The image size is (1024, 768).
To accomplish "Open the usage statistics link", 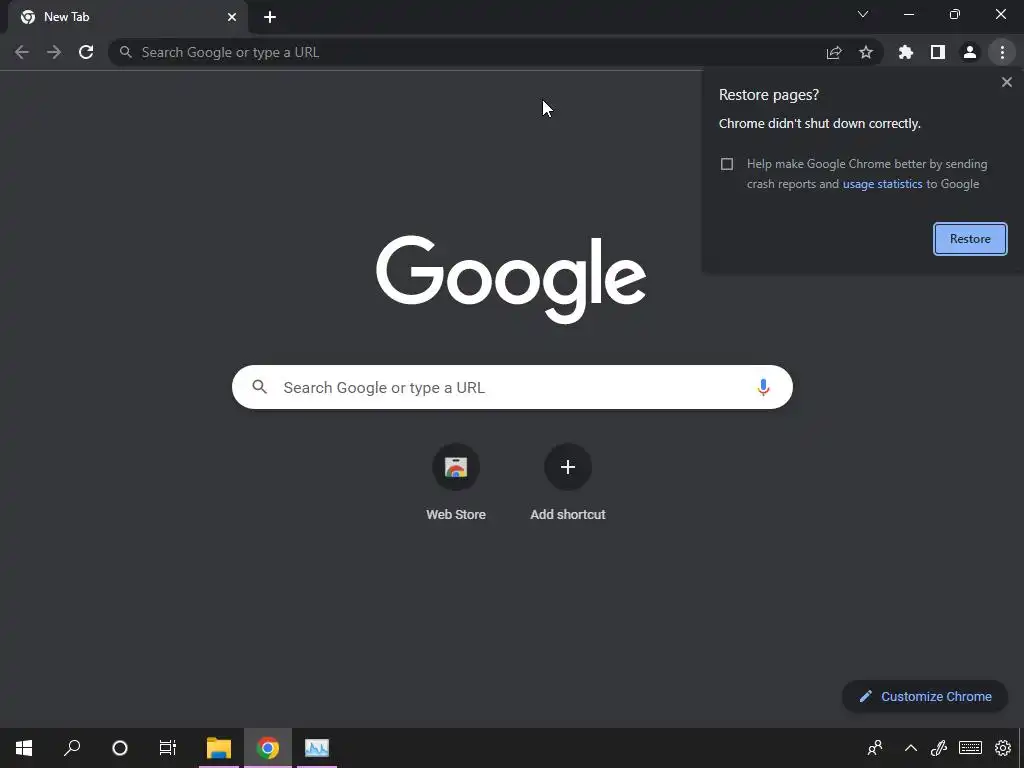I will pos(882,184).
